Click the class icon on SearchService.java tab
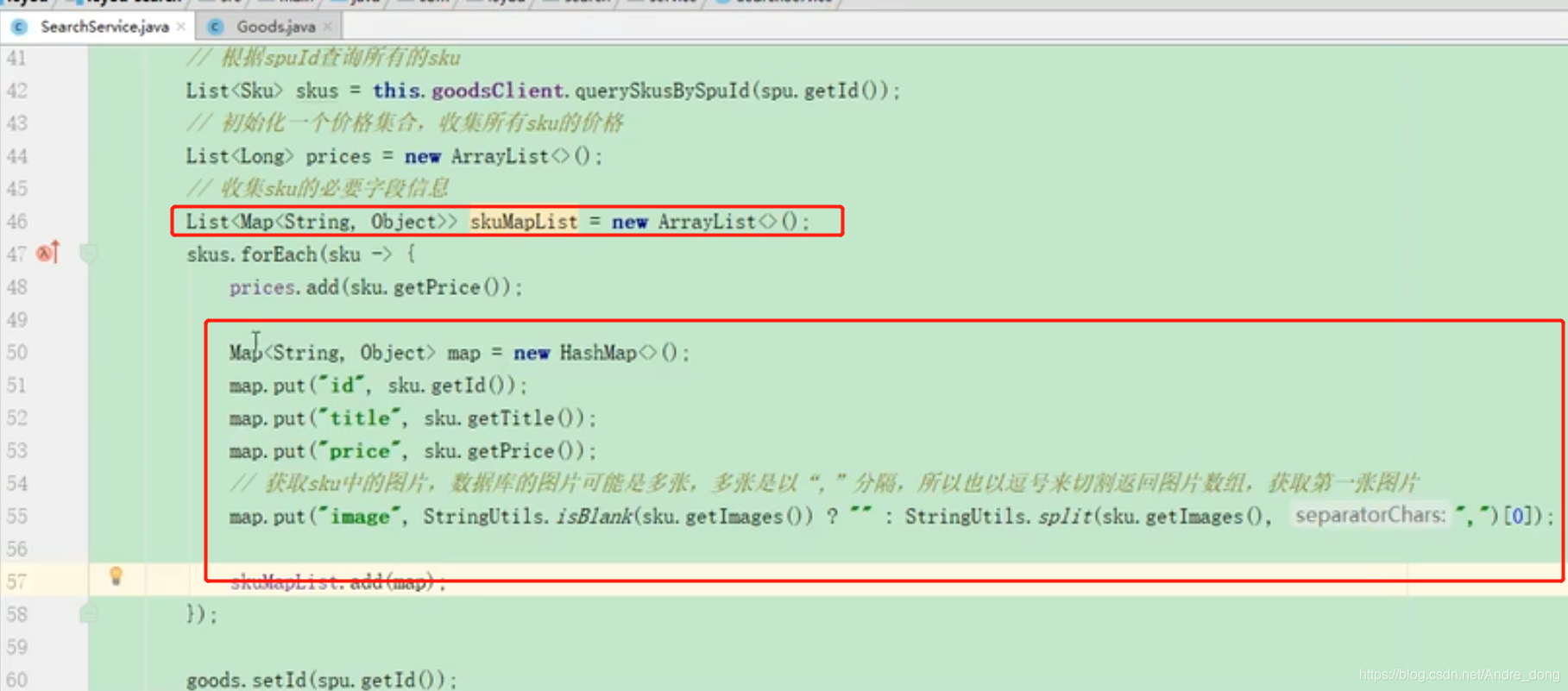This screenshot has width=1568, height=691. point(19,27)
